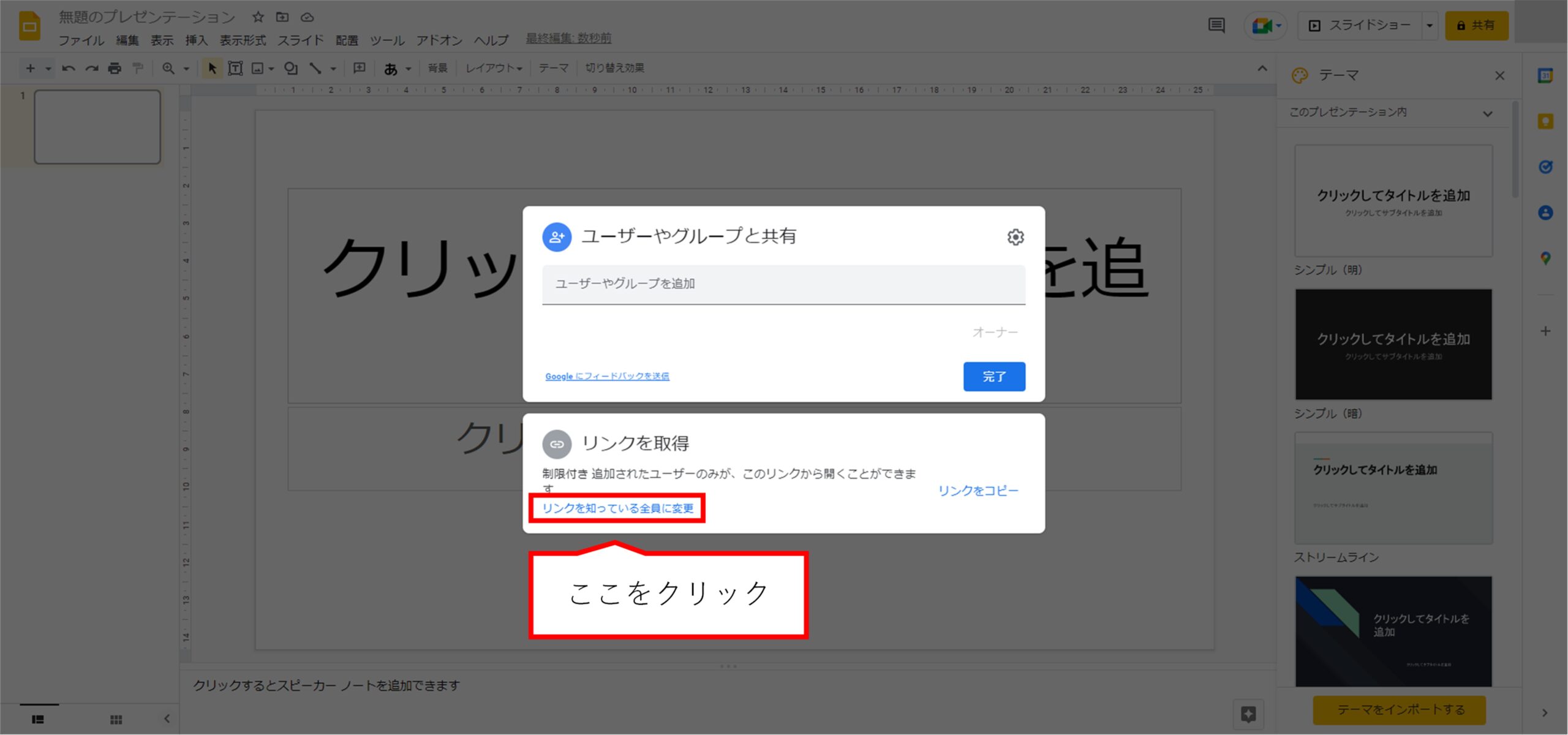Screen dimensions: 1568x735
Task: Click the add comment toolbar icon
Action: click(360, 68)
